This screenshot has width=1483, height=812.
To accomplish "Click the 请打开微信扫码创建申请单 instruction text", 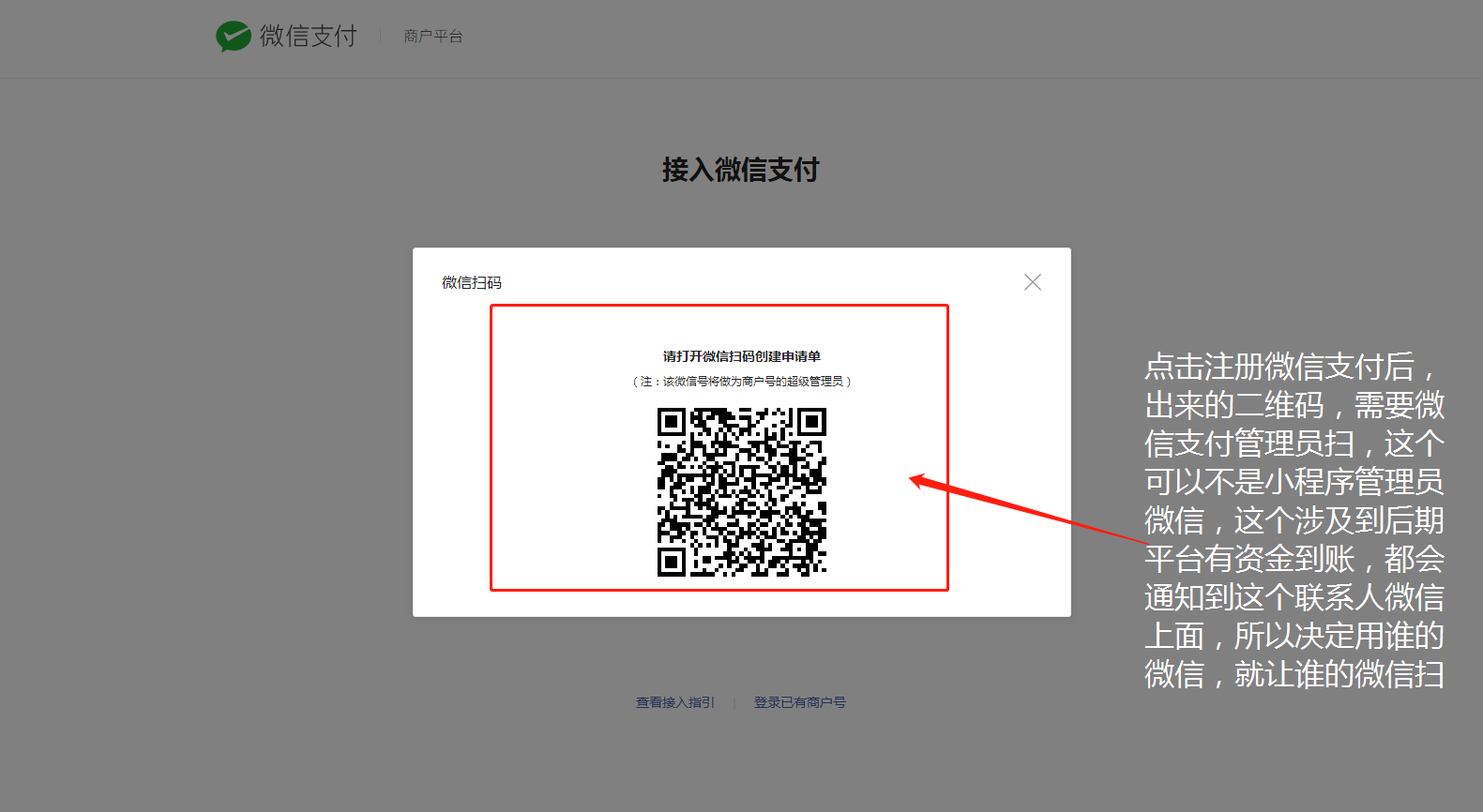I will pos(742,356).
